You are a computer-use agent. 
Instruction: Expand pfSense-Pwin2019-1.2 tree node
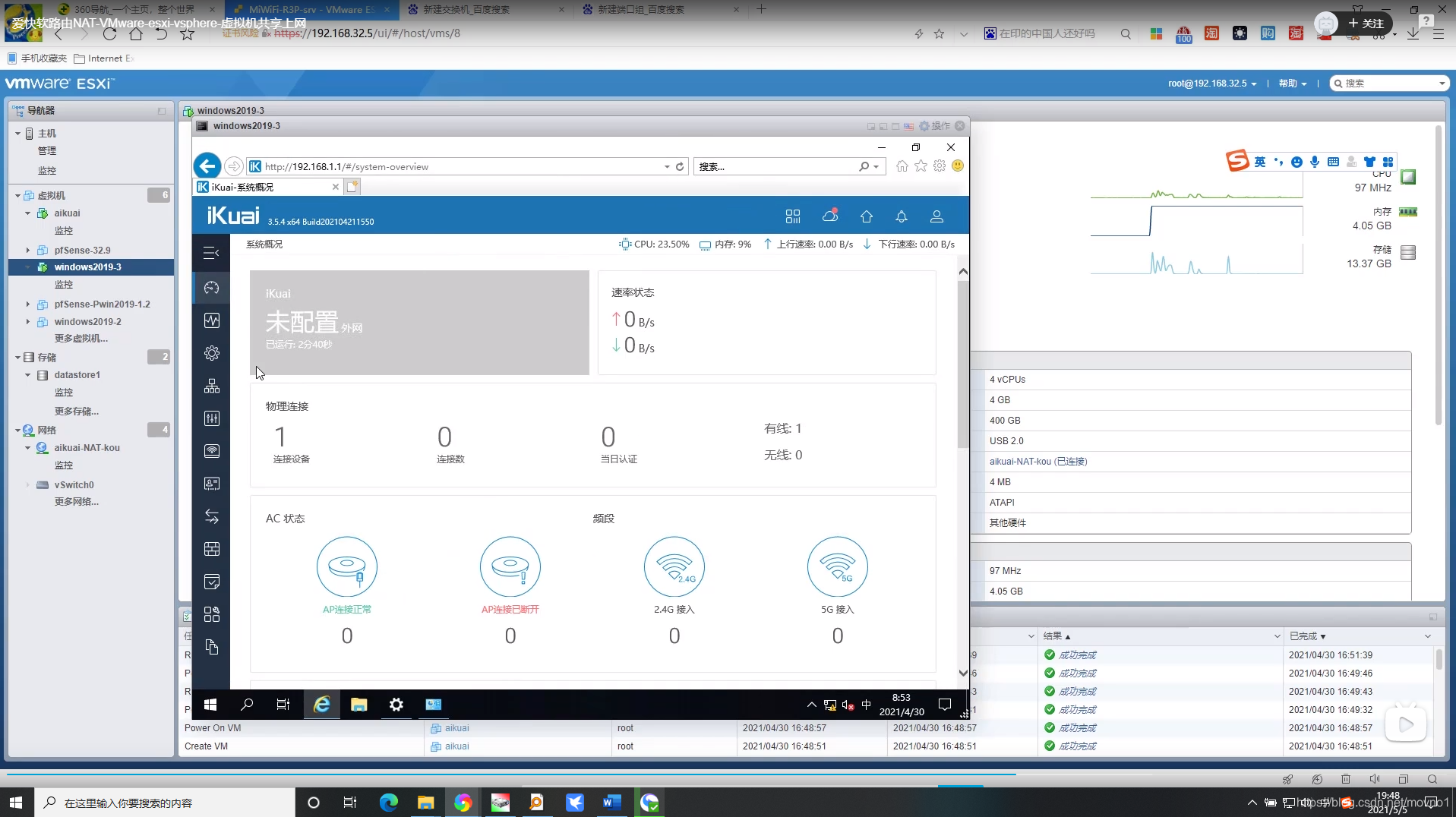28,304
